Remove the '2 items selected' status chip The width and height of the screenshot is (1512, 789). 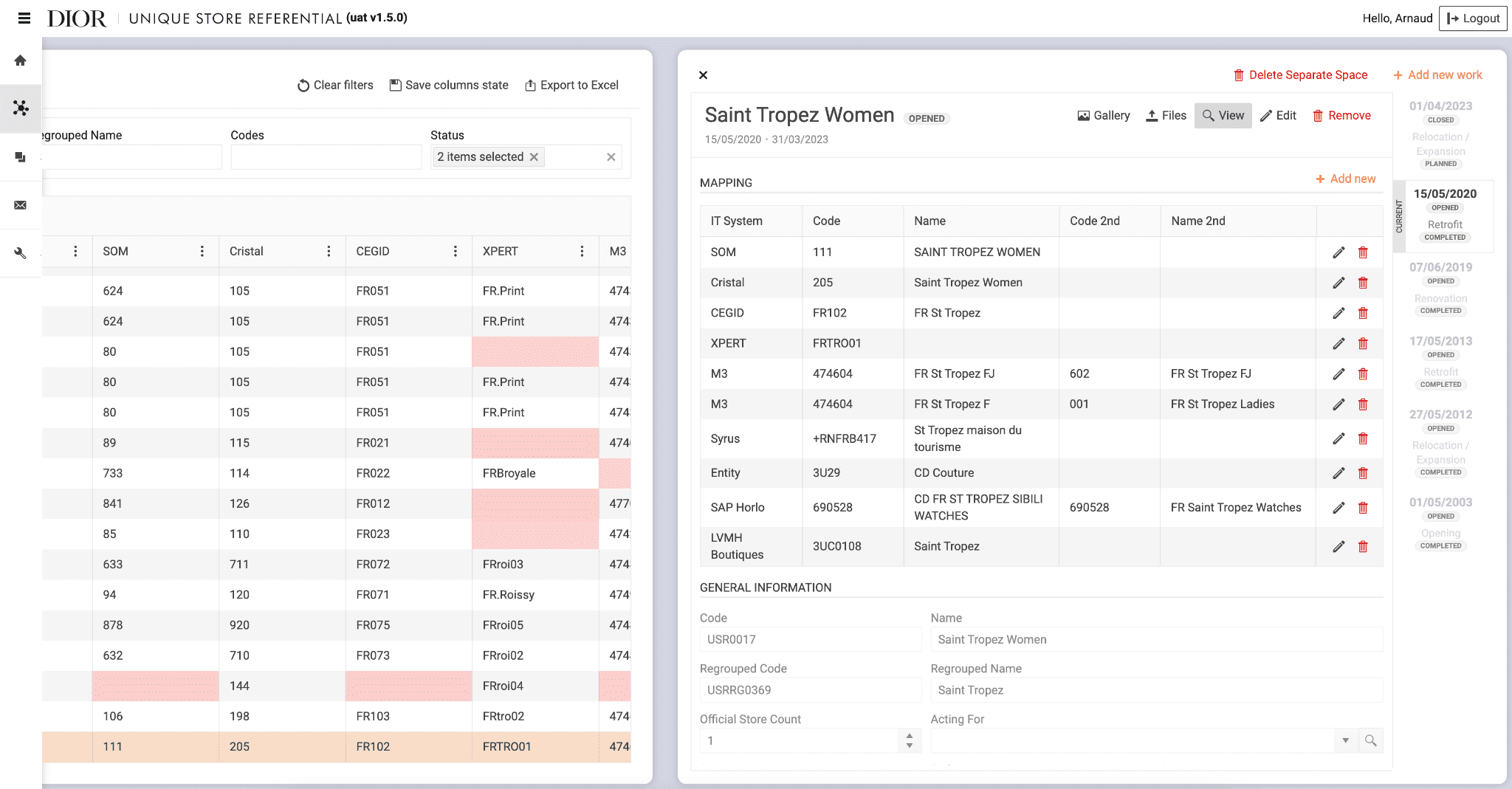(534, 157)
